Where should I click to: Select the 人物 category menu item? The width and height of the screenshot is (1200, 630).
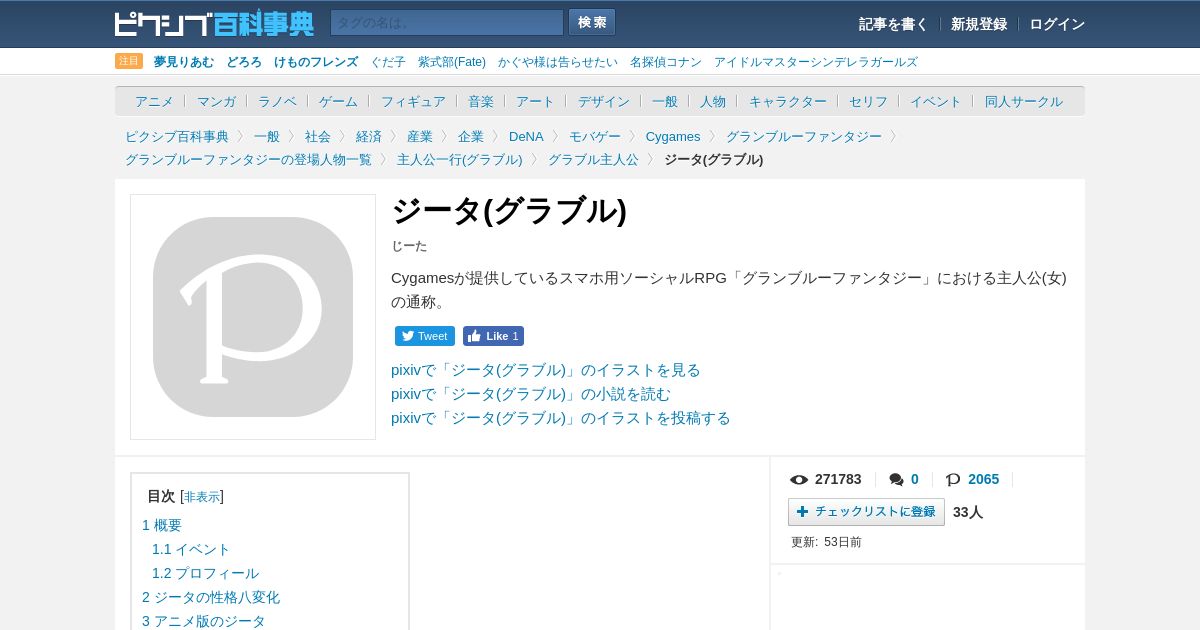point(713,101)
